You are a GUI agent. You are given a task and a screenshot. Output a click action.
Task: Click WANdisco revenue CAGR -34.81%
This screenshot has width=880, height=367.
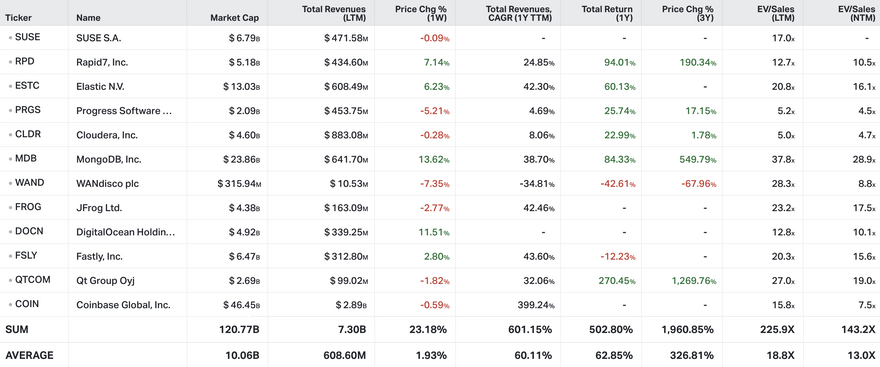538,183
